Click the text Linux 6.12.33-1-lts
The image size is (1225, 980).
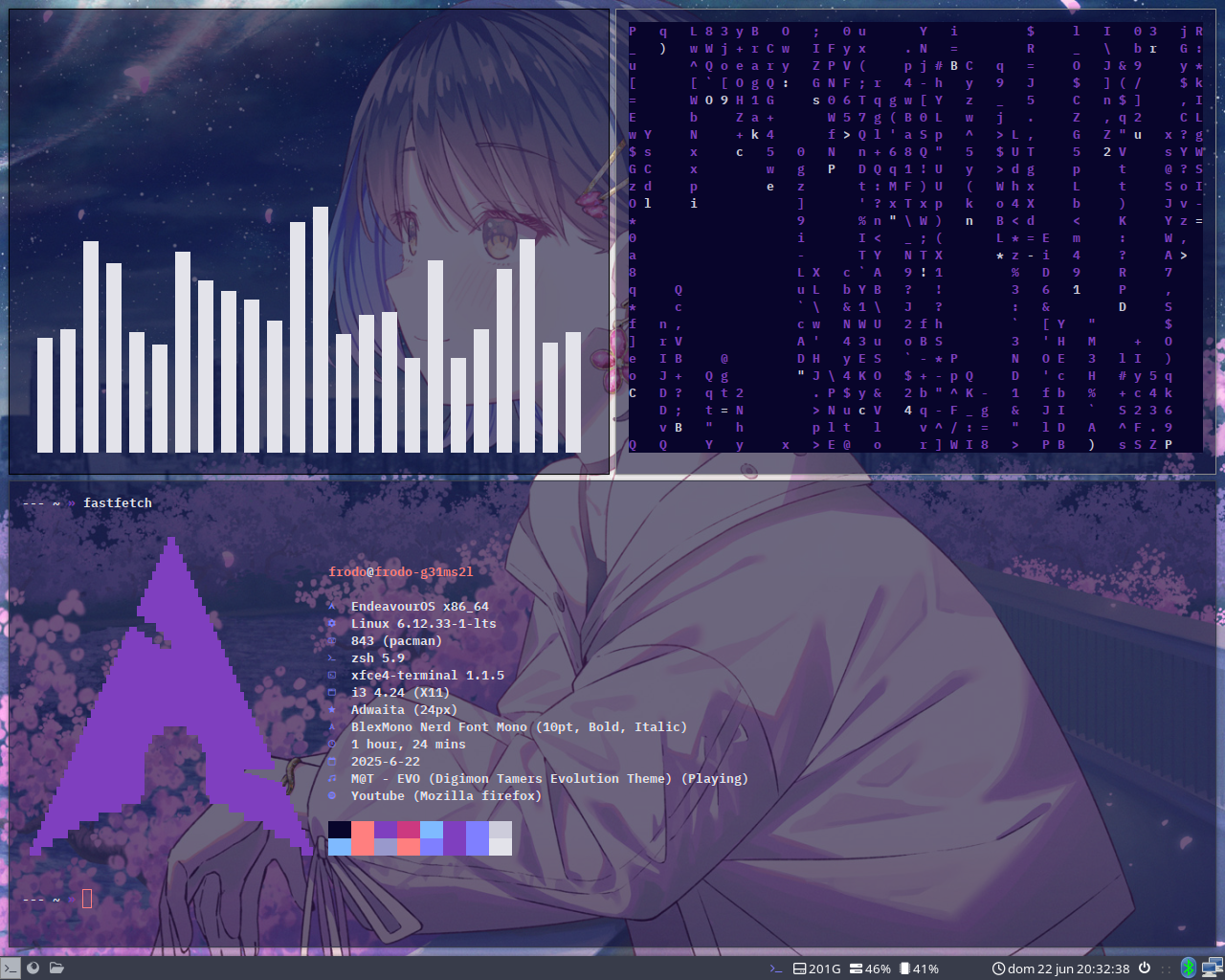click(424, 624)
